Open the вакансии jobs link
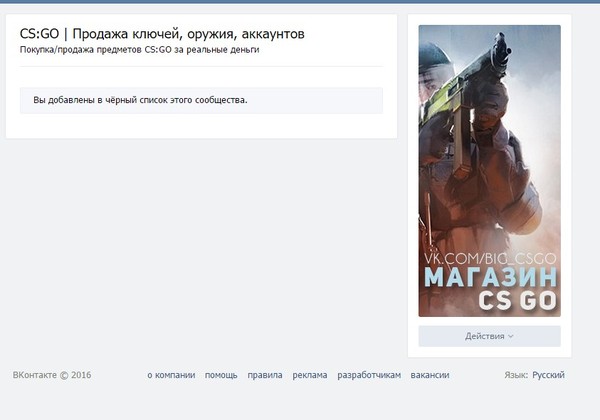 (430, 375)
